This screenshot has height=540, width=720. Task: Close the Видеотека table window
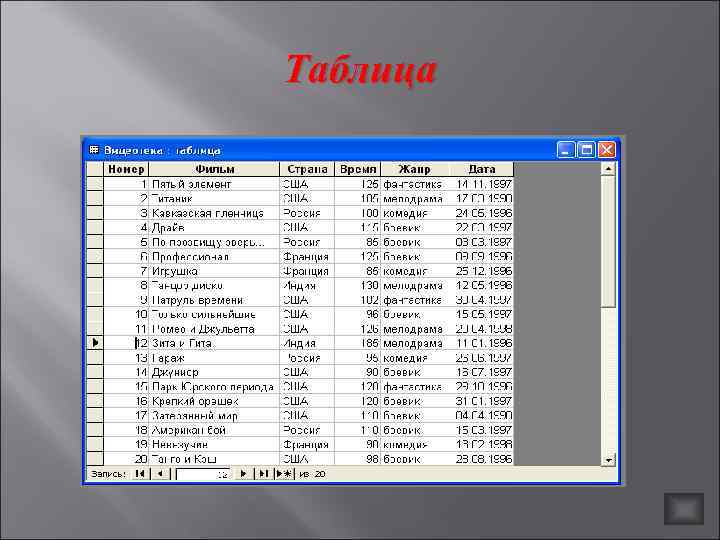[x=607, y=150]
